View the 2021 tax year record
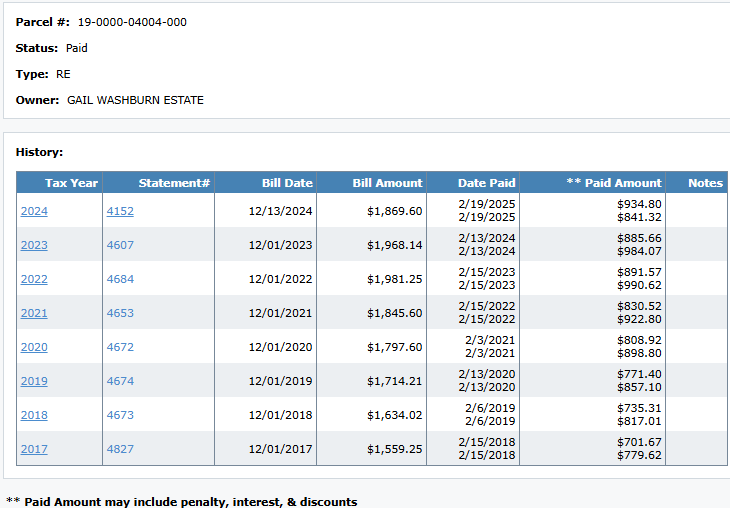This screenshot has width=730, height=508. click(x=34, y=313)
